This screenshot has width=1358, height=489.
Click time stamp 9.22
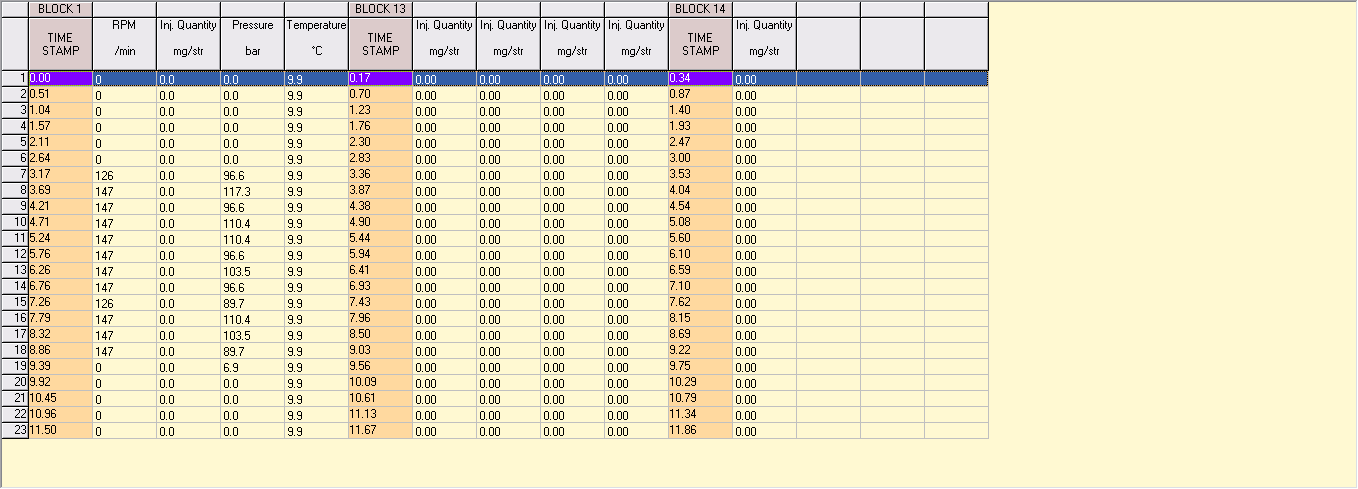coord(700,350)
